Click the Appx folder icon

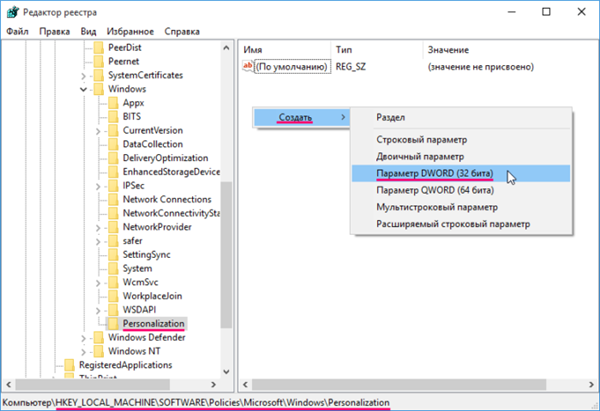[x=113, y=103]
